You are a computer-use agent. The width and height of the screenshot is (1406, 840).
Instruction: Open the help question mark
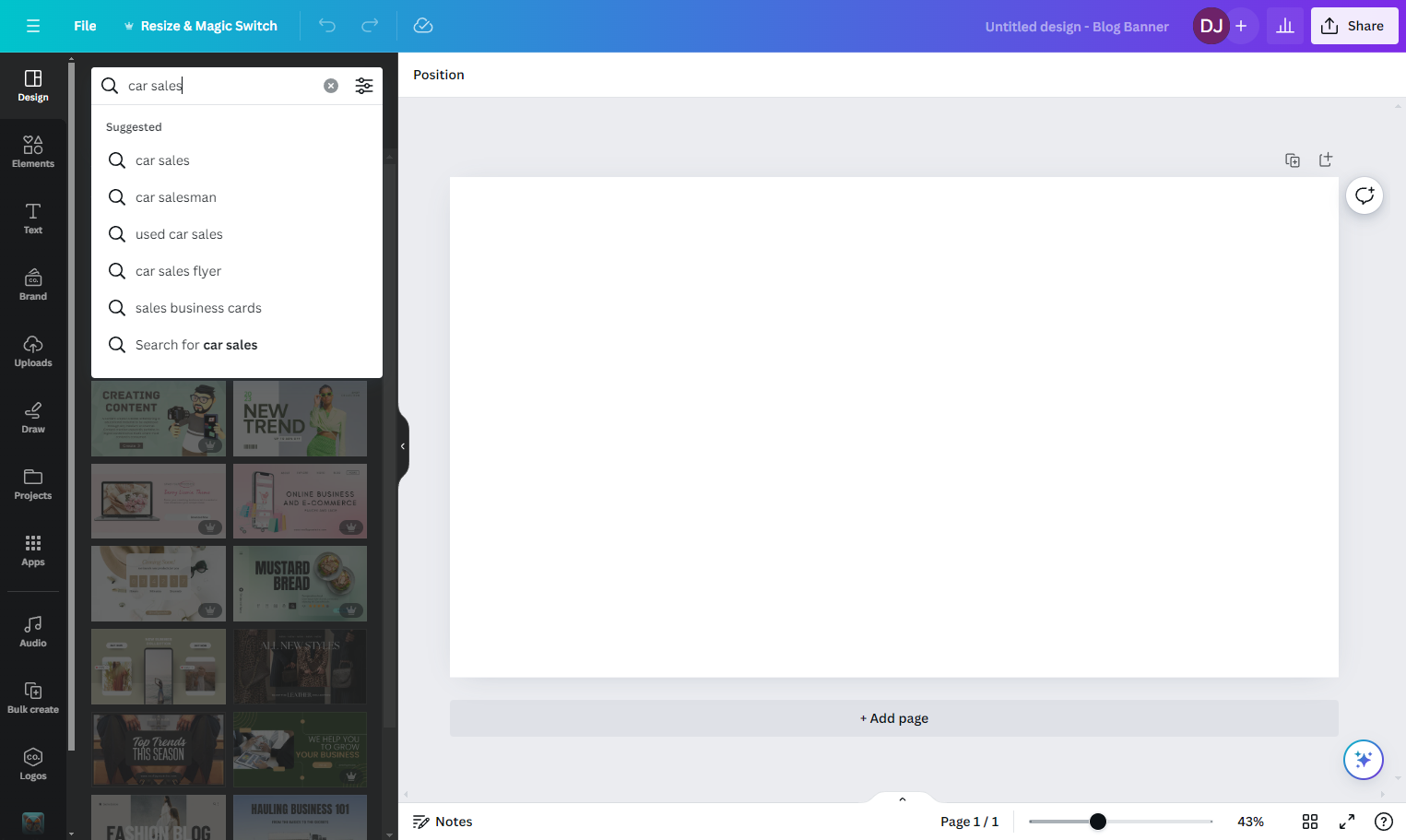pyautogui.click(x=1384, y=822)
